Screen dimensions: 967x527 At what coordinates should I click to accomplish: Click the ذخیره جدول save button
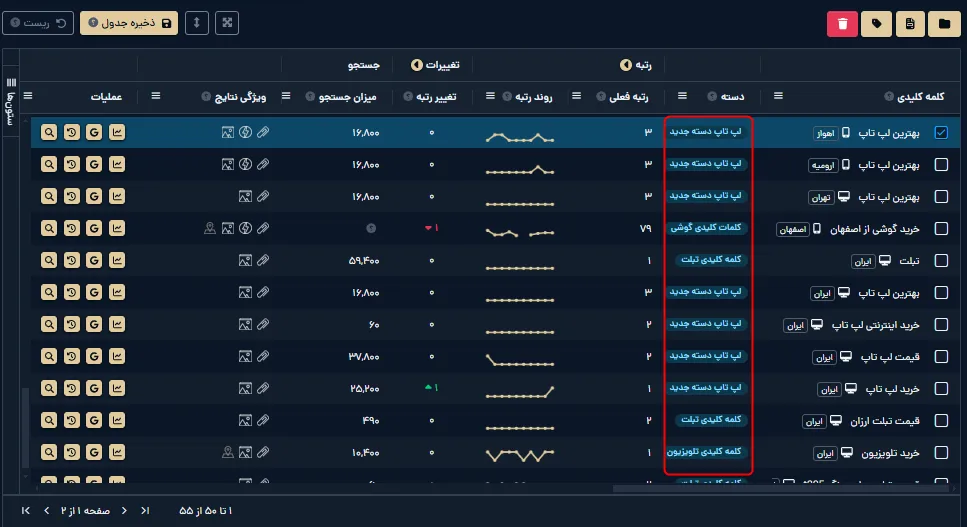pyautogui.click(x=129, y=23)
